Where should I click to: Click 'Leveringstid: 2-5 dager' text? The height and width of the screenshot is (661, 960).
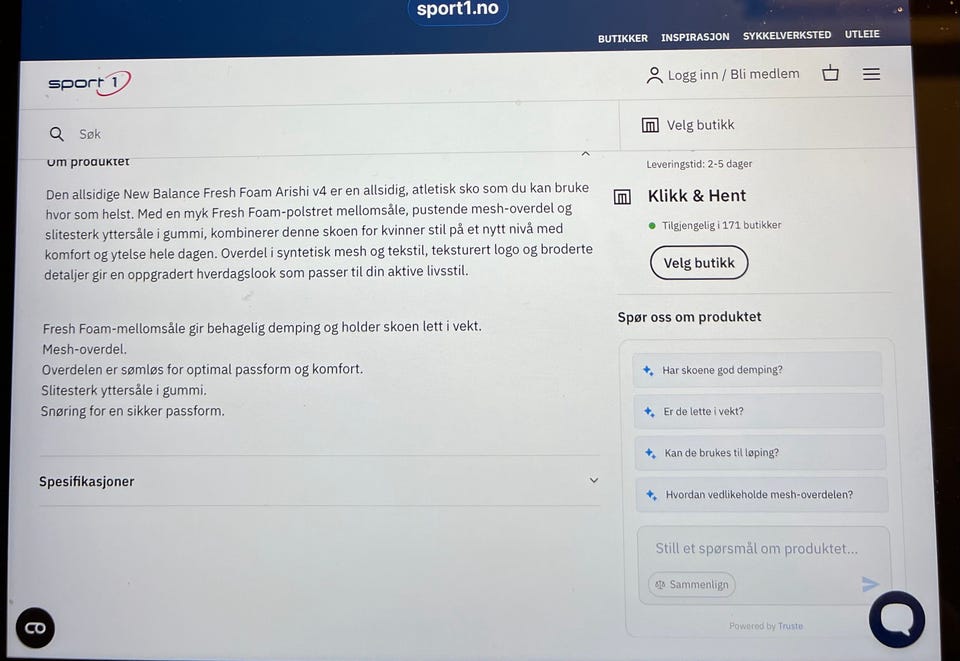coord(699,164)
